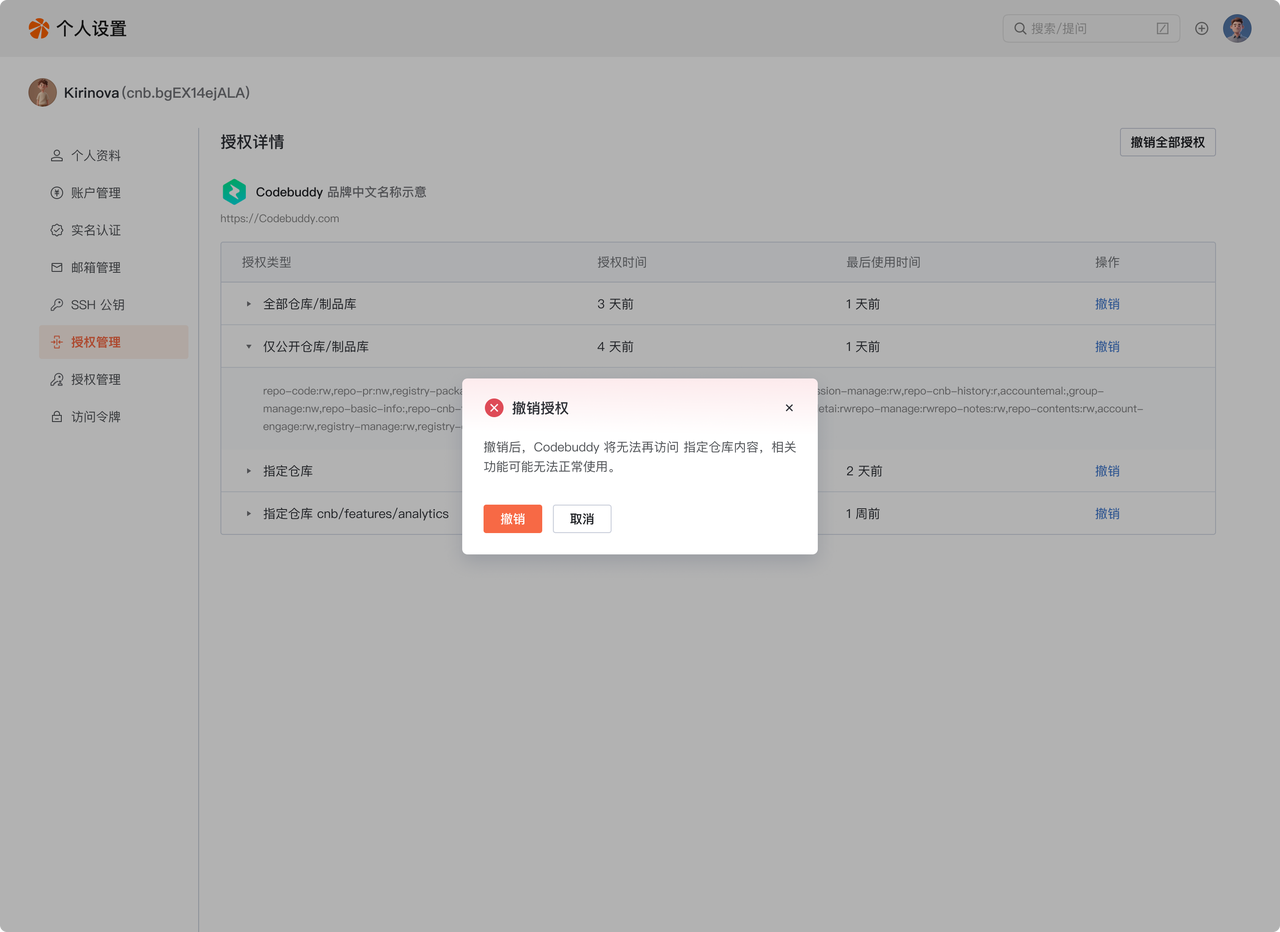Expand the 指定仓库 cnb/features/analytics row

coord(249,514)
